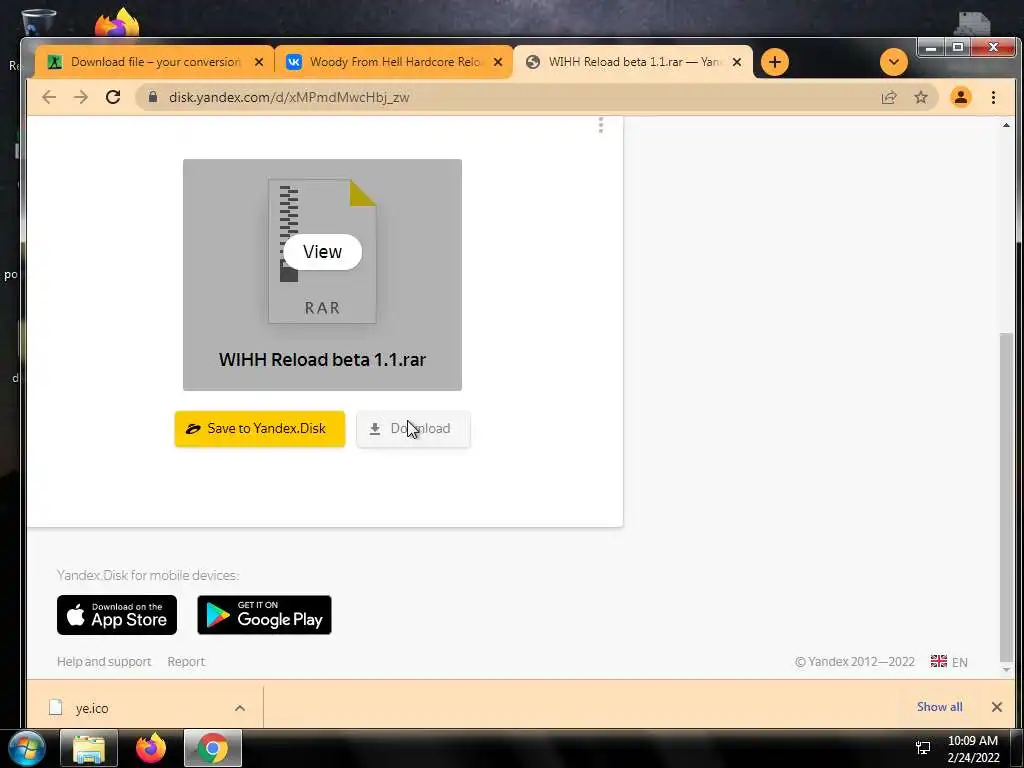Screen dimensions: 1024x768
Task: Click the View button on RAR file
Action: [323, 252]
